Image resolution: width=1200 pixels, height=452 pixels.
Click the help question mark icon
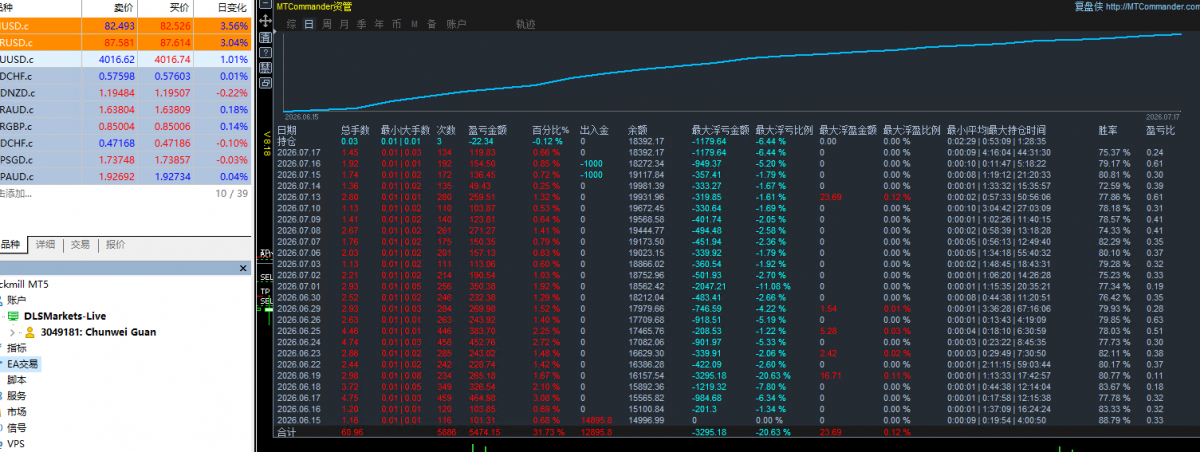265,52
